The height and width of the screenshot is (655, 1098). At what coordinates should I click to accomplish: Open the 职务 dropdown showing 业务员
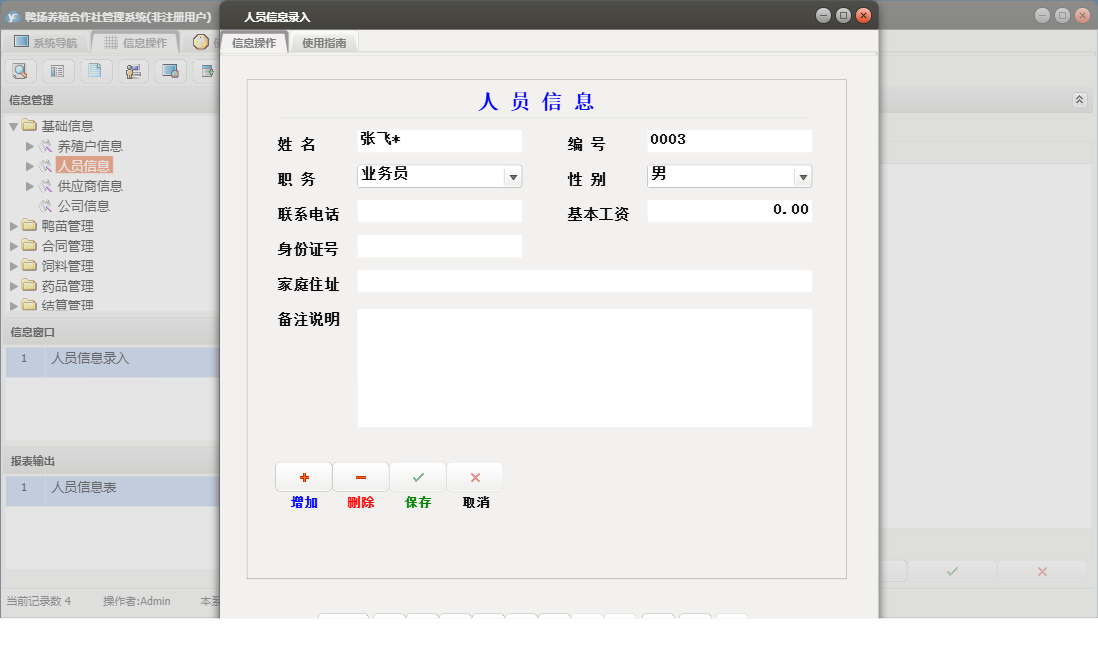click(513, 175)
